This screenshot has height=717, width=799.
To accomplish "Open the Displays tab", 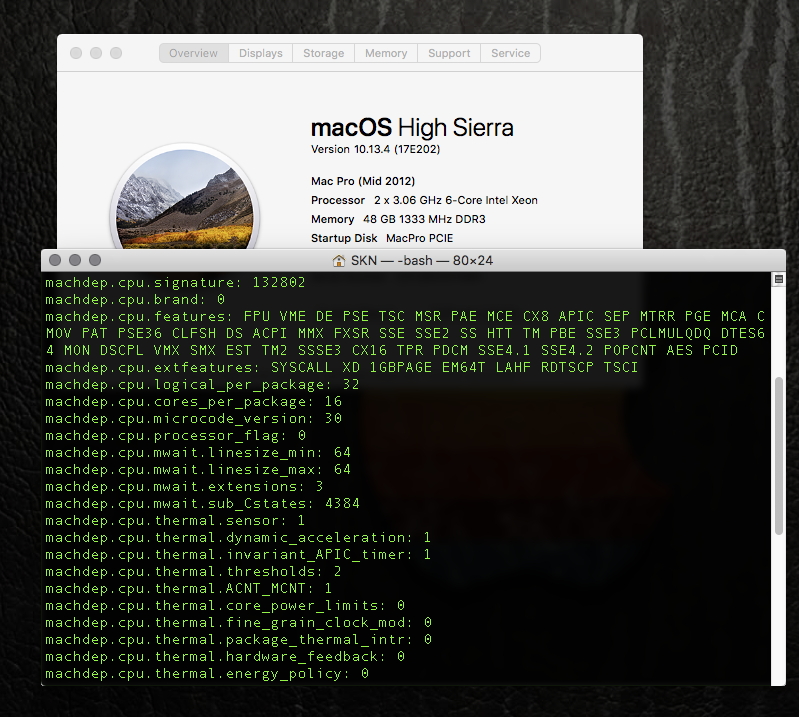I will [260, 53].
